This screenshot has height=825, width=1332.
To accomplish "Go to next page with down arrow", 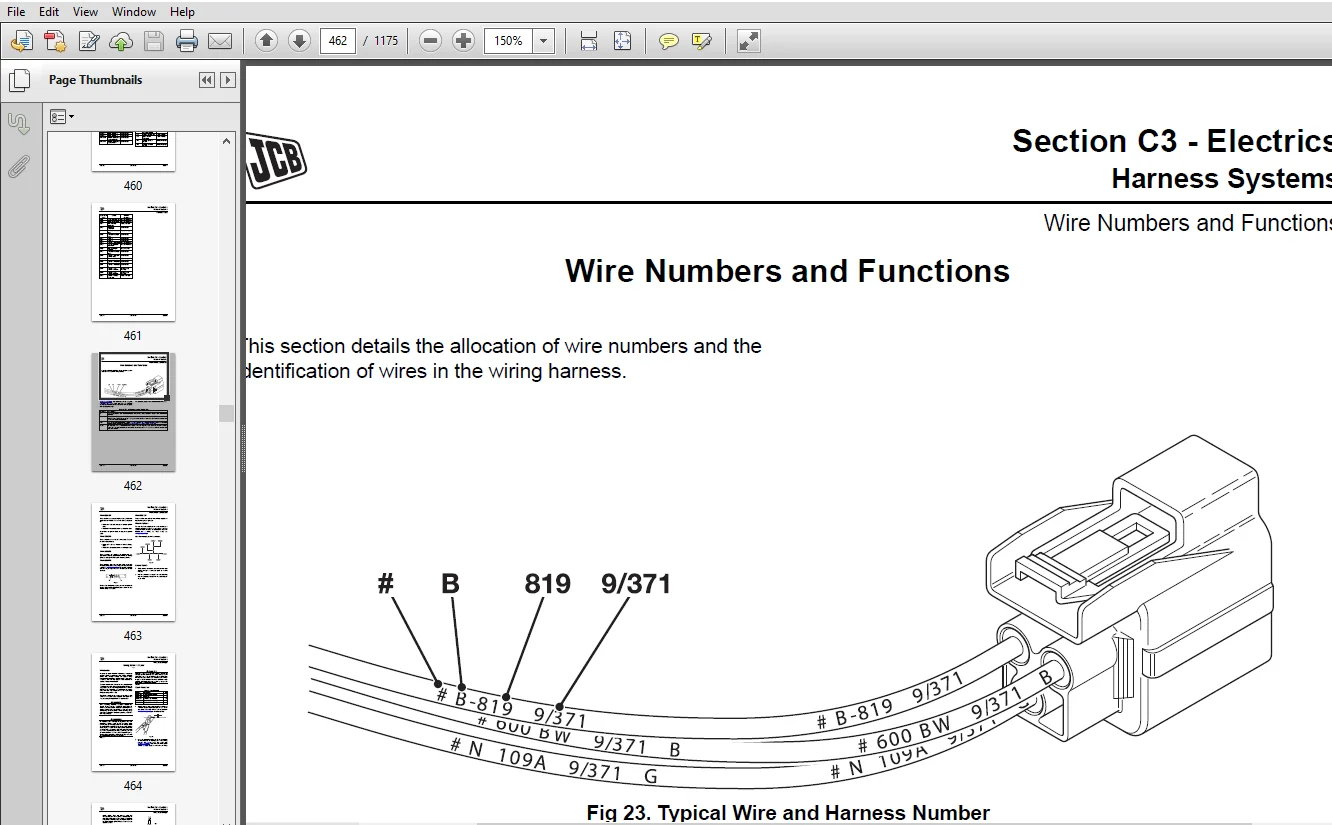I will tap(299, 41).
